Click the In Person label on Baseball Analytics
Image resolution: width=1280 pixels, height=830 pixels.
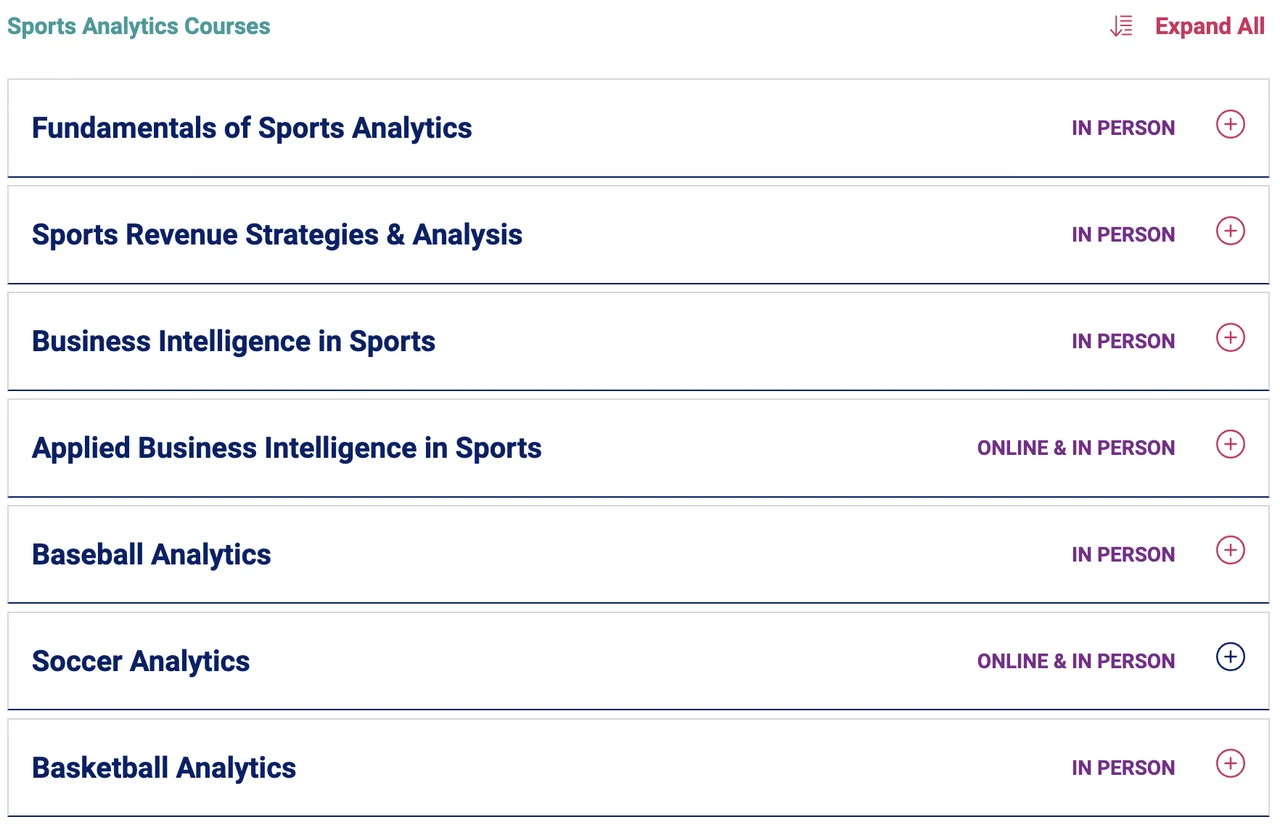coord(1123,555)
